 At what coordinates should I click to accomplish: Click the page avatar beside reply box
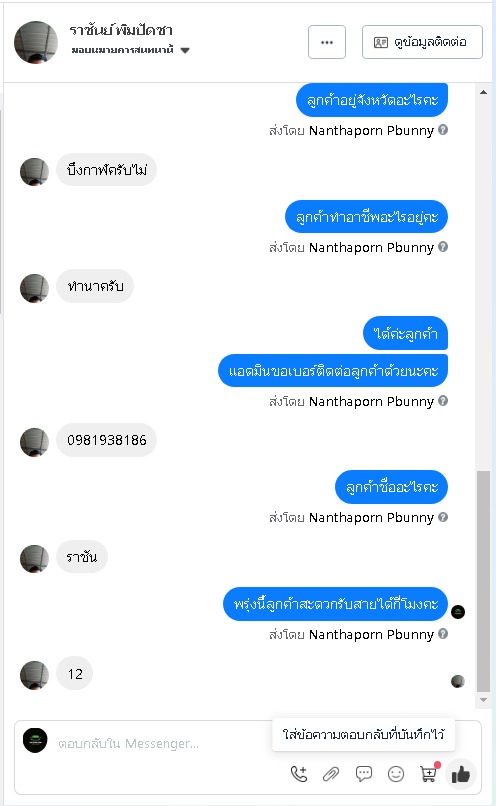(35, 741)
